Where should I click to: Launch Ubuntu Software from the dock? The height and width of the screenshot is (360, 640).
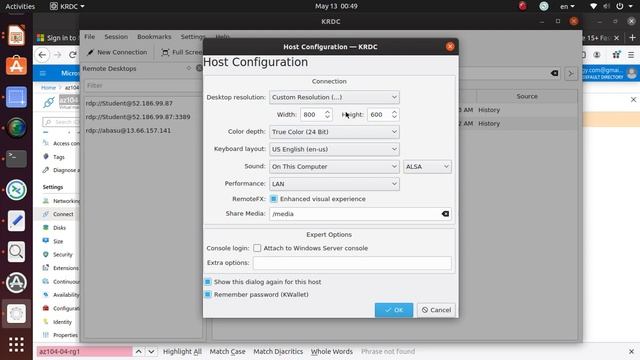coord(16,66)
